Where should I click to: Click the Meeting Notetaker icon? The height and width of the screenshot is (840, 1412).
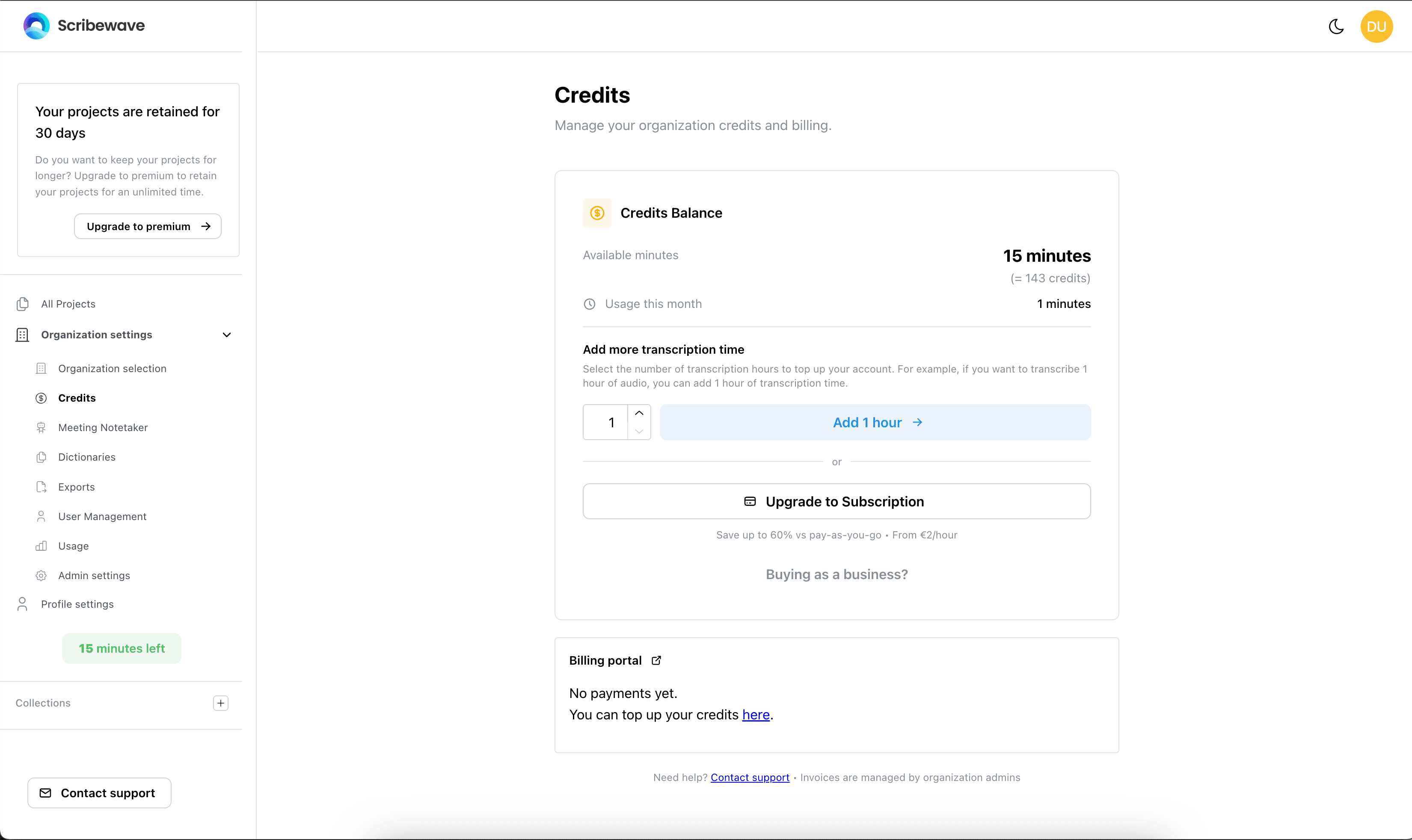(42, 427)
